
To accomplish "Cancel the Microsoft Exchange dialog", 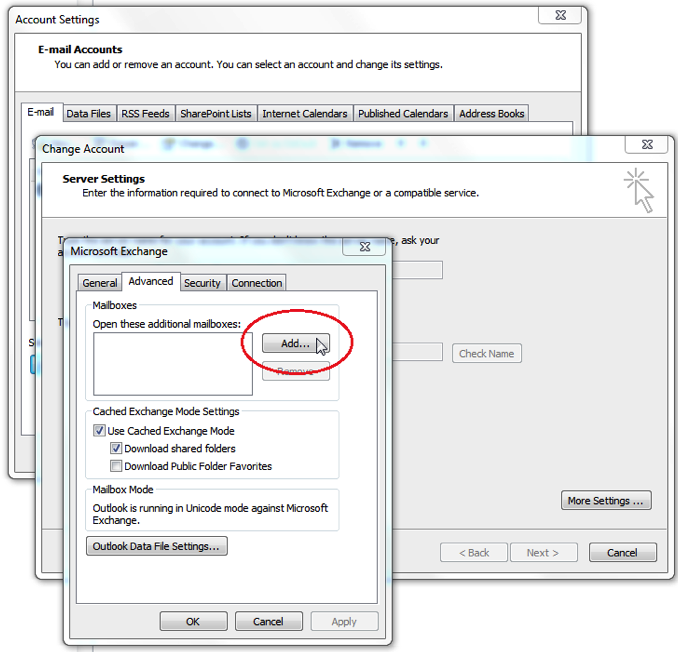I will [x=268, y=621].
